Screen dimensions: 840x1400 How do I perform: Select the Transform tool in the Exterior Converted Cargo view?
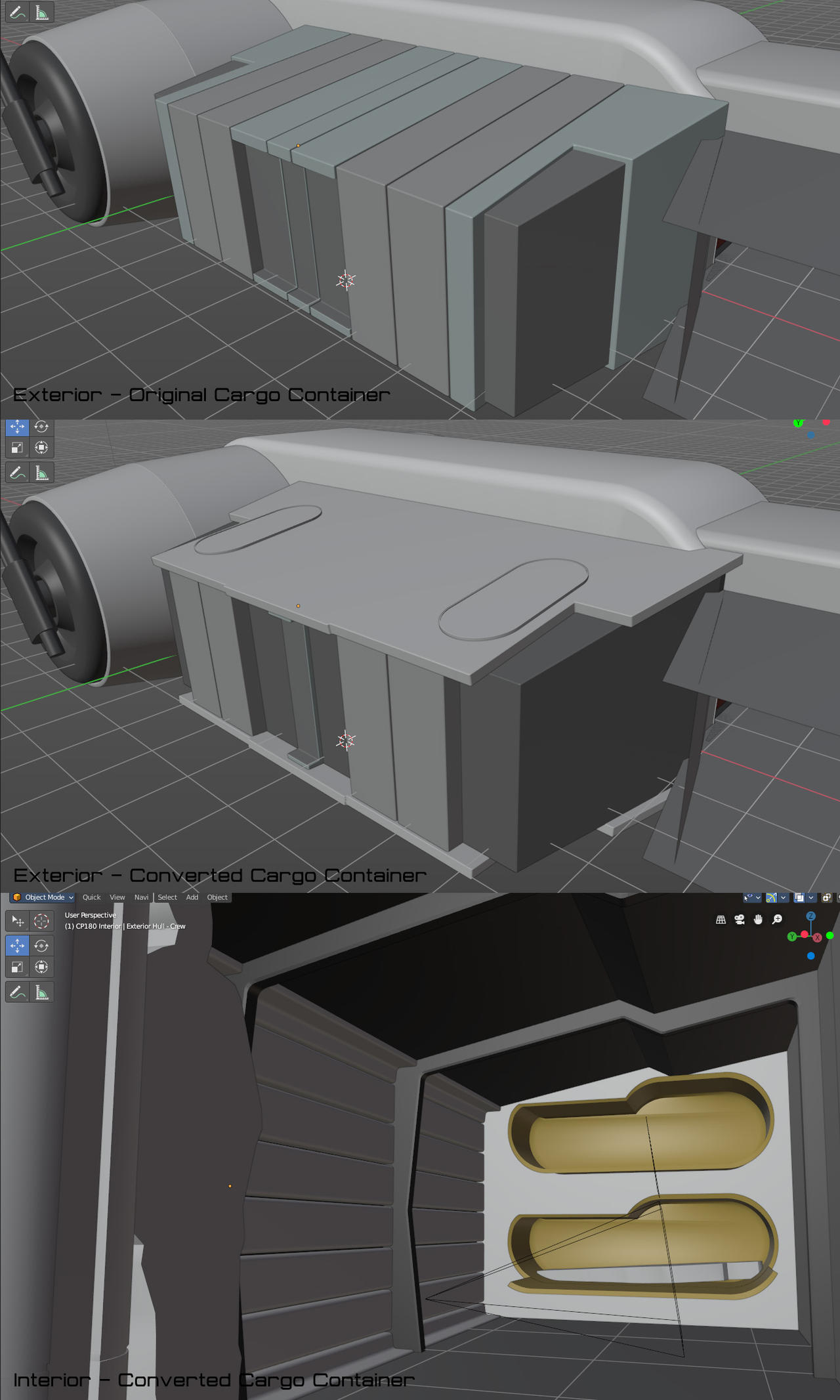[x=41, y=448]
